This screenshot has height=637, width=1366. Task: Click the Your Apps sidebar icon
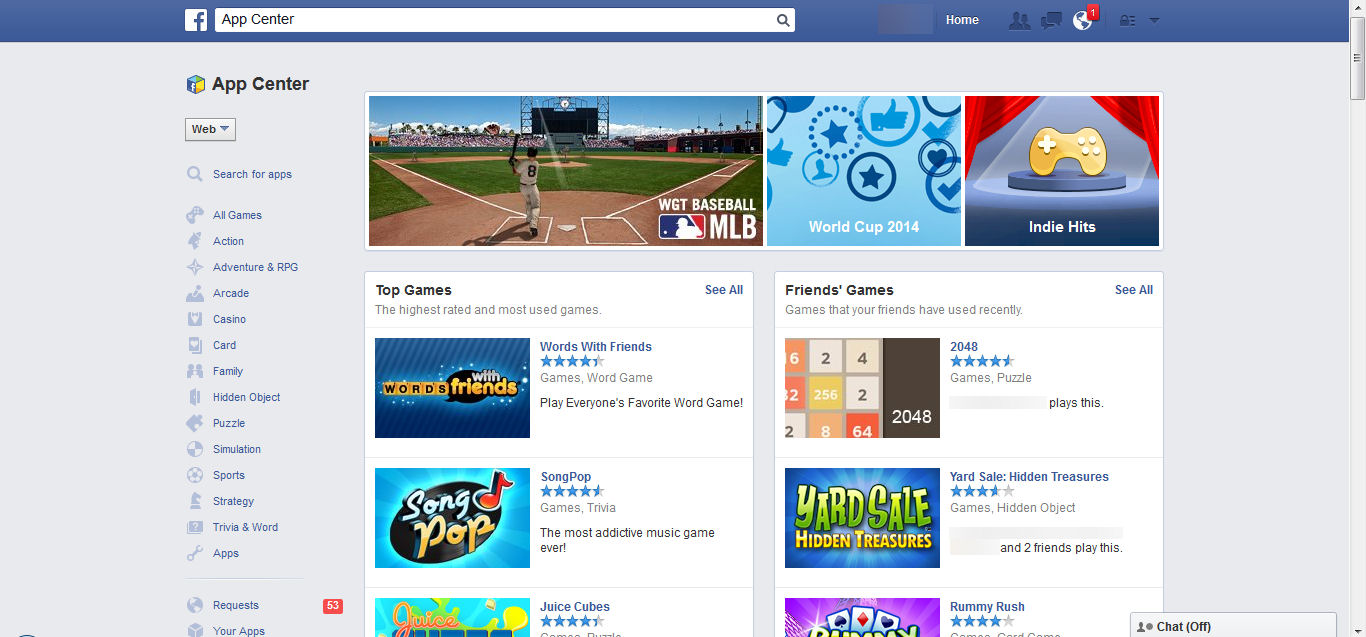click(x=195, y=630)
